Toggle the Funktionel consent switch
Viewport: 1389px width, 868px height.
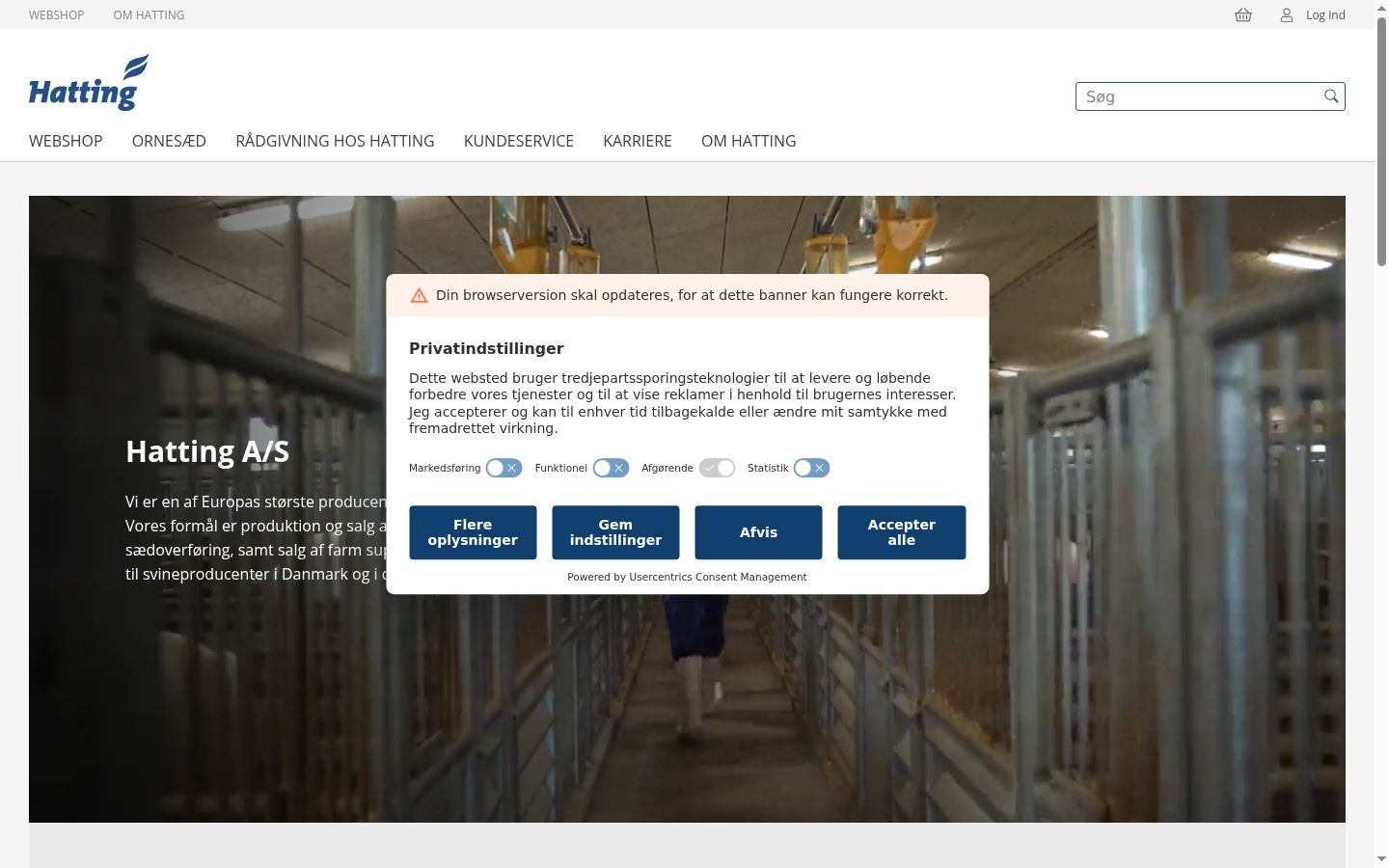click(611, 468)
